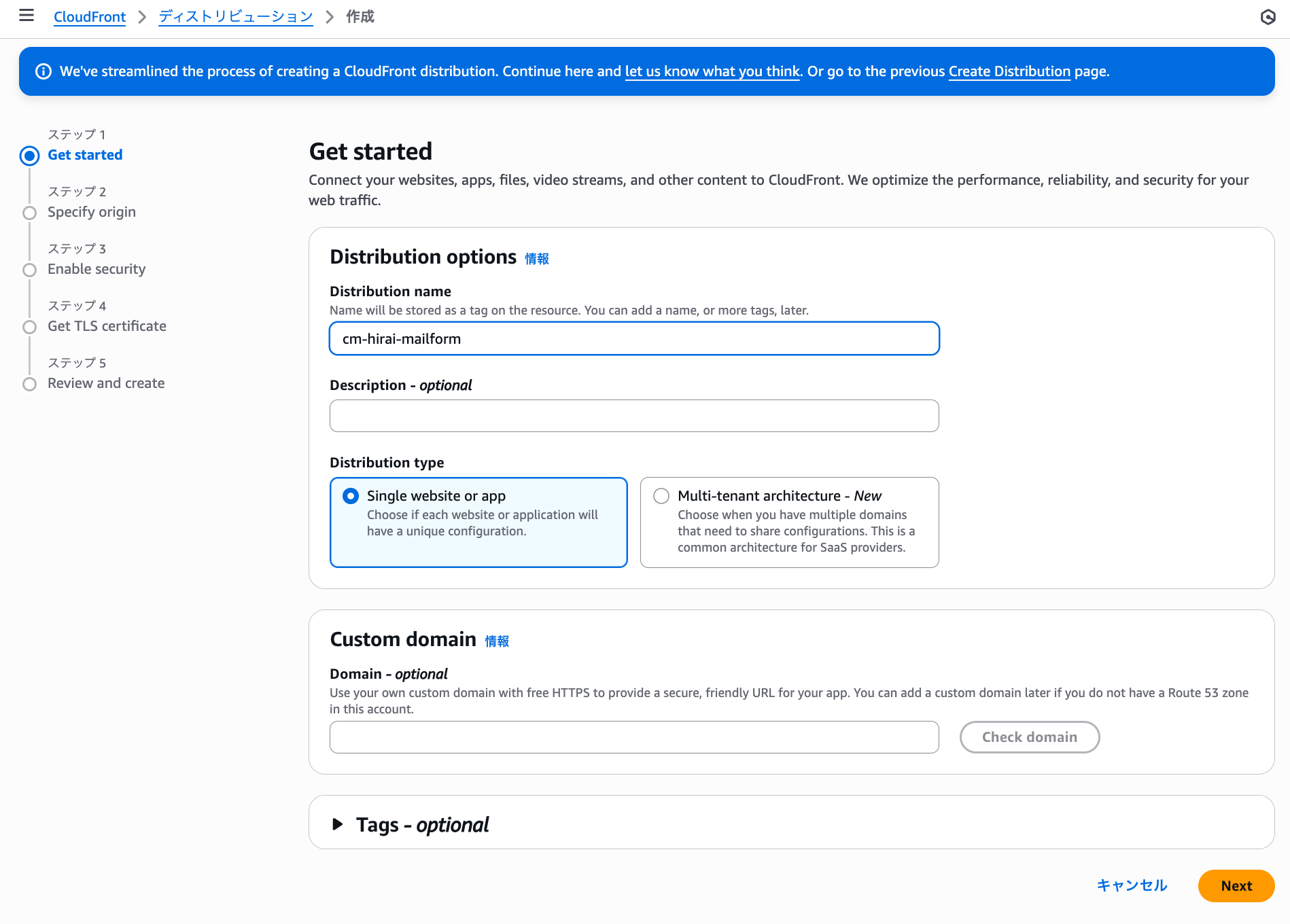
Task: Select Single website or app option
Action: 478,522
